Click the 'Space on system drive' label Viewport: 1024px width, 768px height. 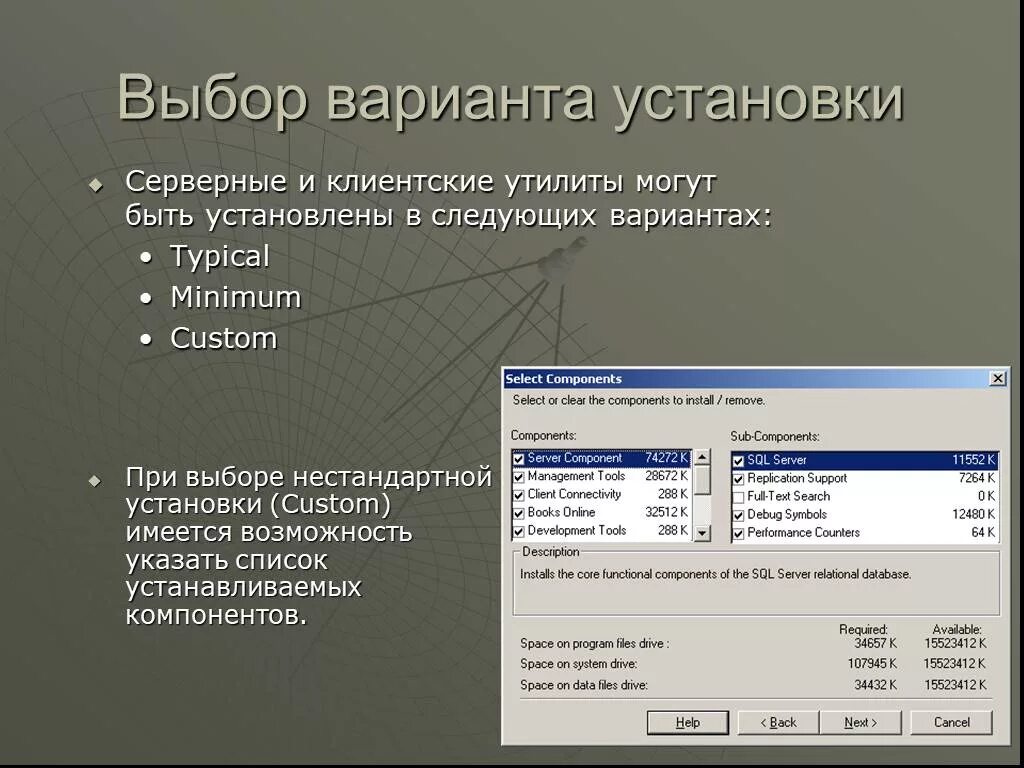(x=579, y=664)
